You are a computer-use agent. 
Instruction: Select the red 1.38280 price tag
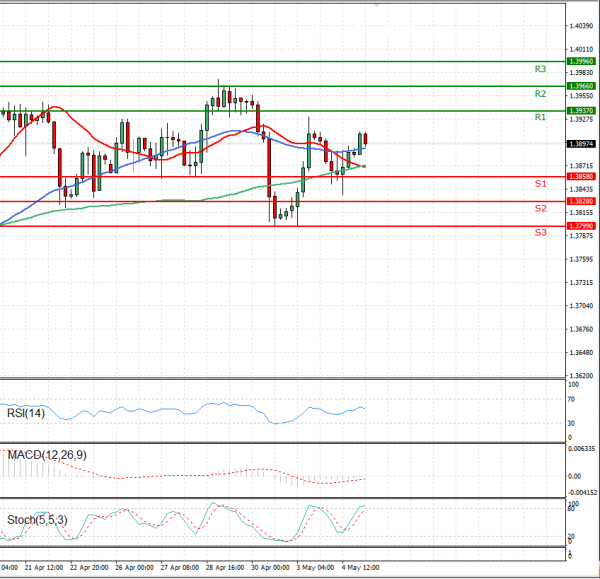click(581, 201)
